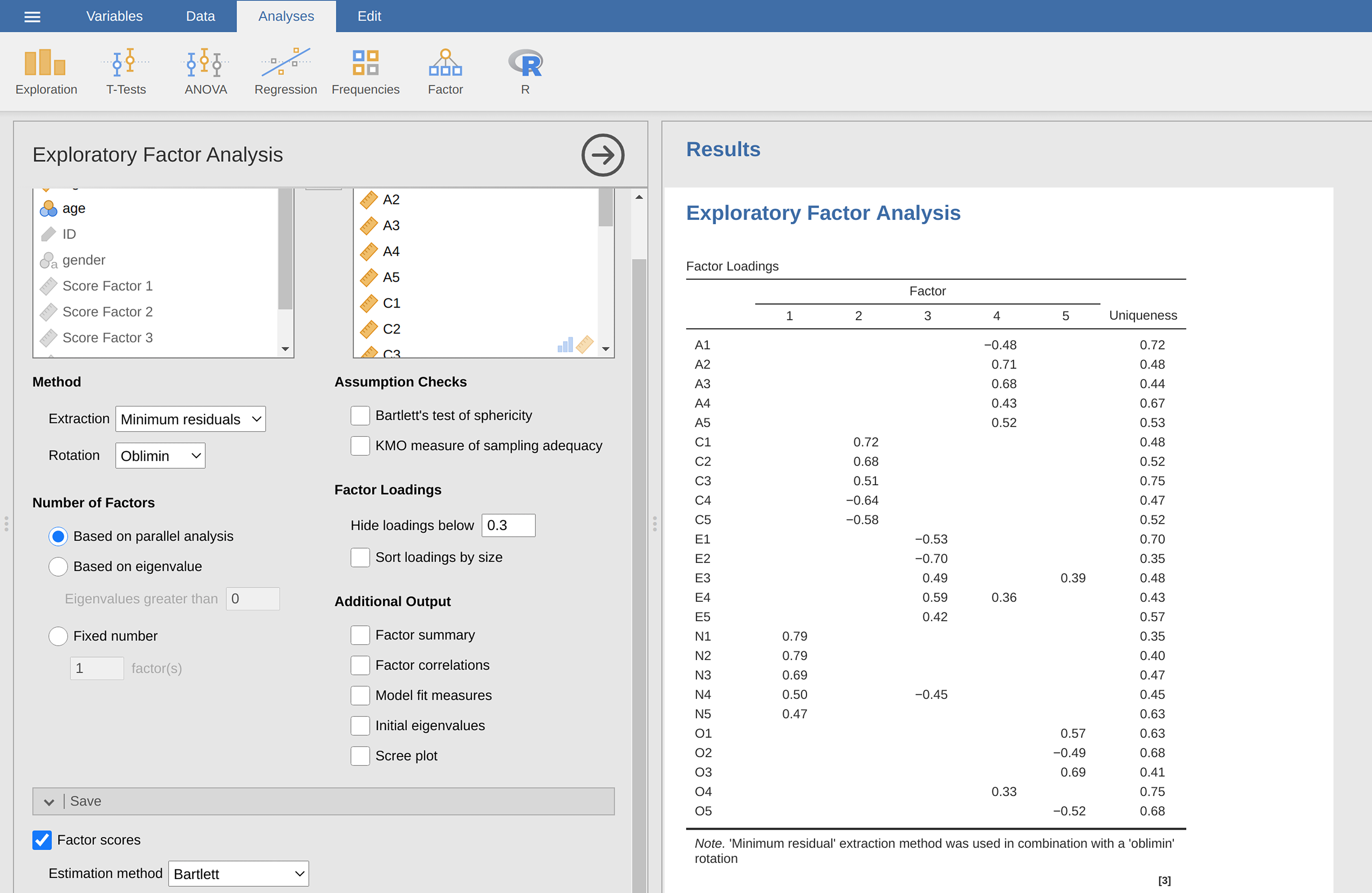Viewport: 1372px width, 893px height.
Task: Click the Results heading
Action: point(723,149)
